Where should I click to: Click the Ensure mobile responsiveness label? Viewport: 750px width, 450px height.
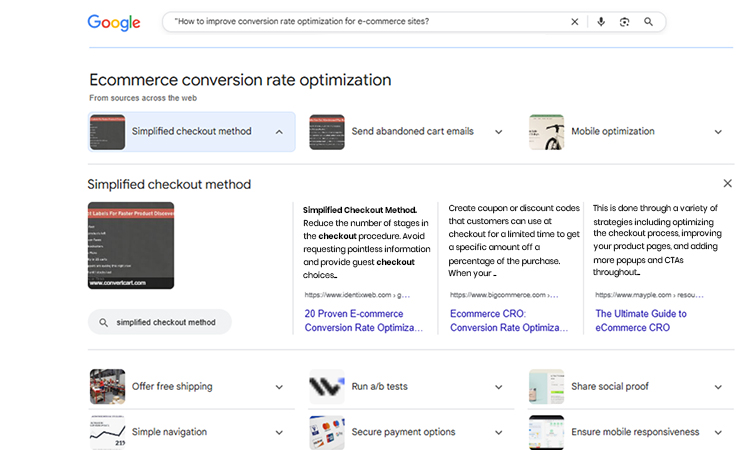(x=635, y=432)
